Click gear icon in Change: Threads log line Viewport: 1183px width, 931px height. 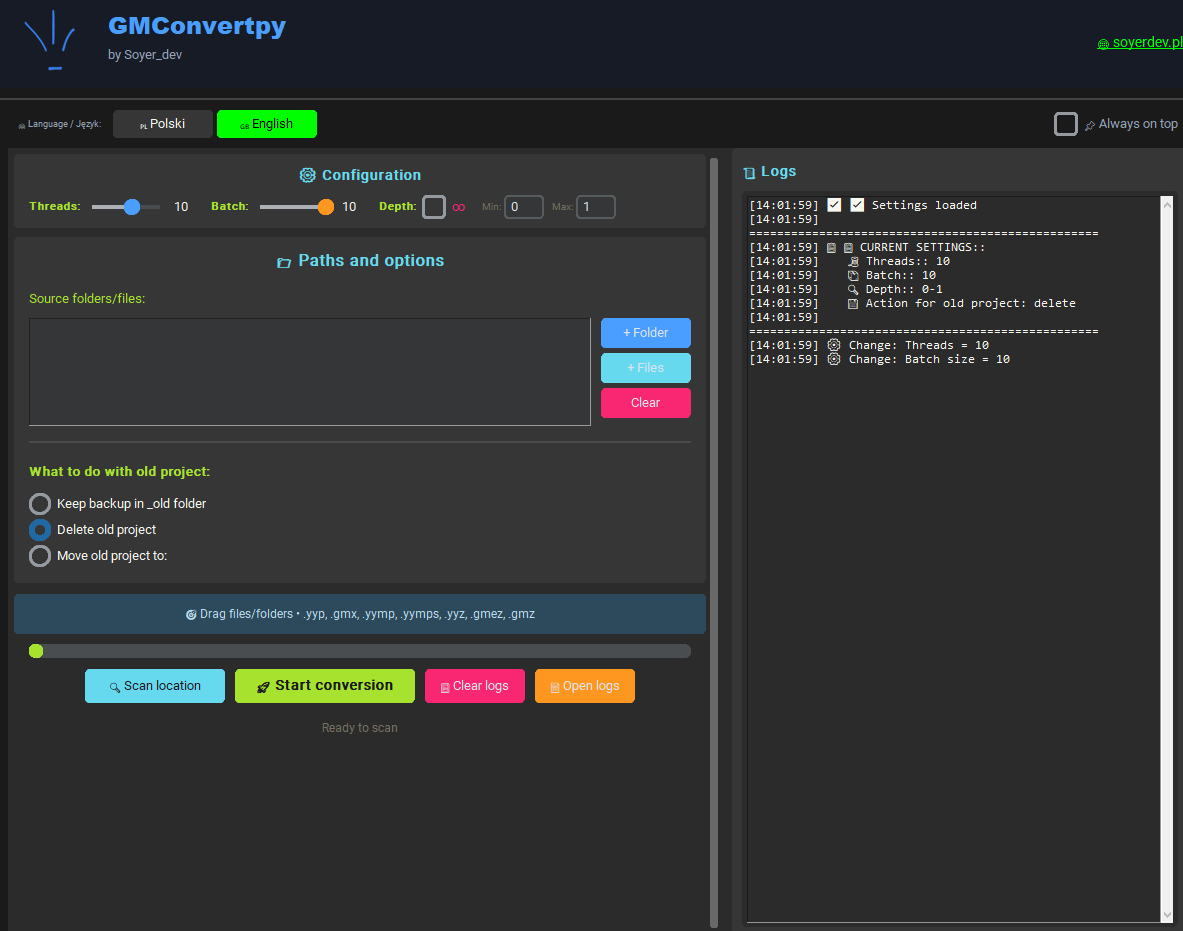click(x=834, y=345)
